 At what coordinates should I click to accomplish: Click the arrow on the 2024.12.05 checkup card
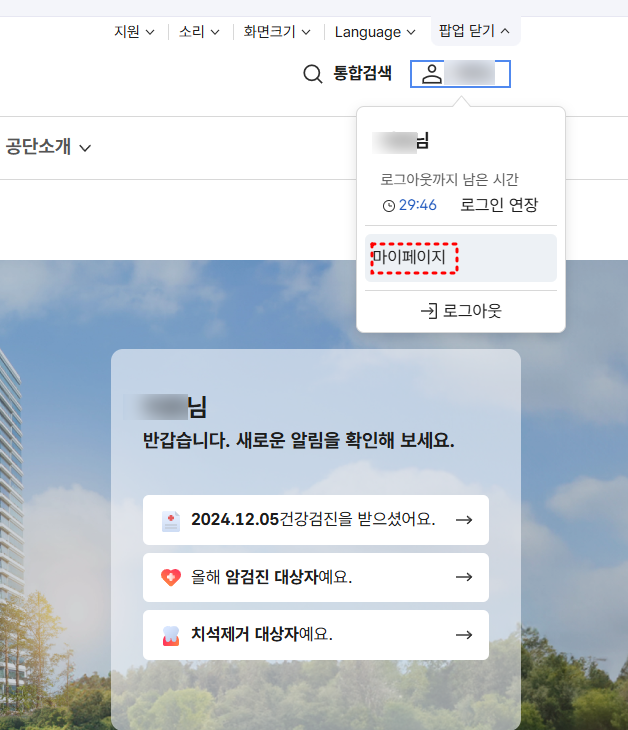pos(464,520)
